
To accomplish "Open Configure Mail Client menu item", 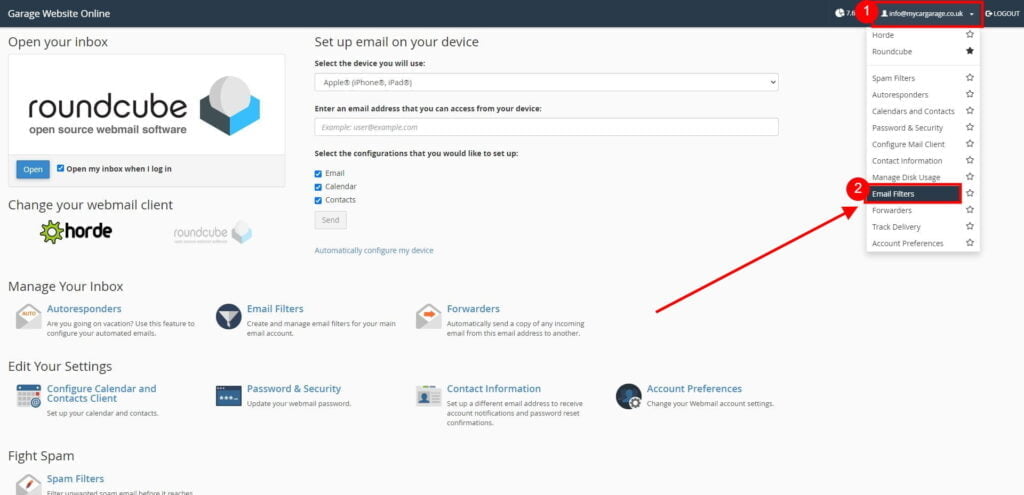I will click(908, 144).
